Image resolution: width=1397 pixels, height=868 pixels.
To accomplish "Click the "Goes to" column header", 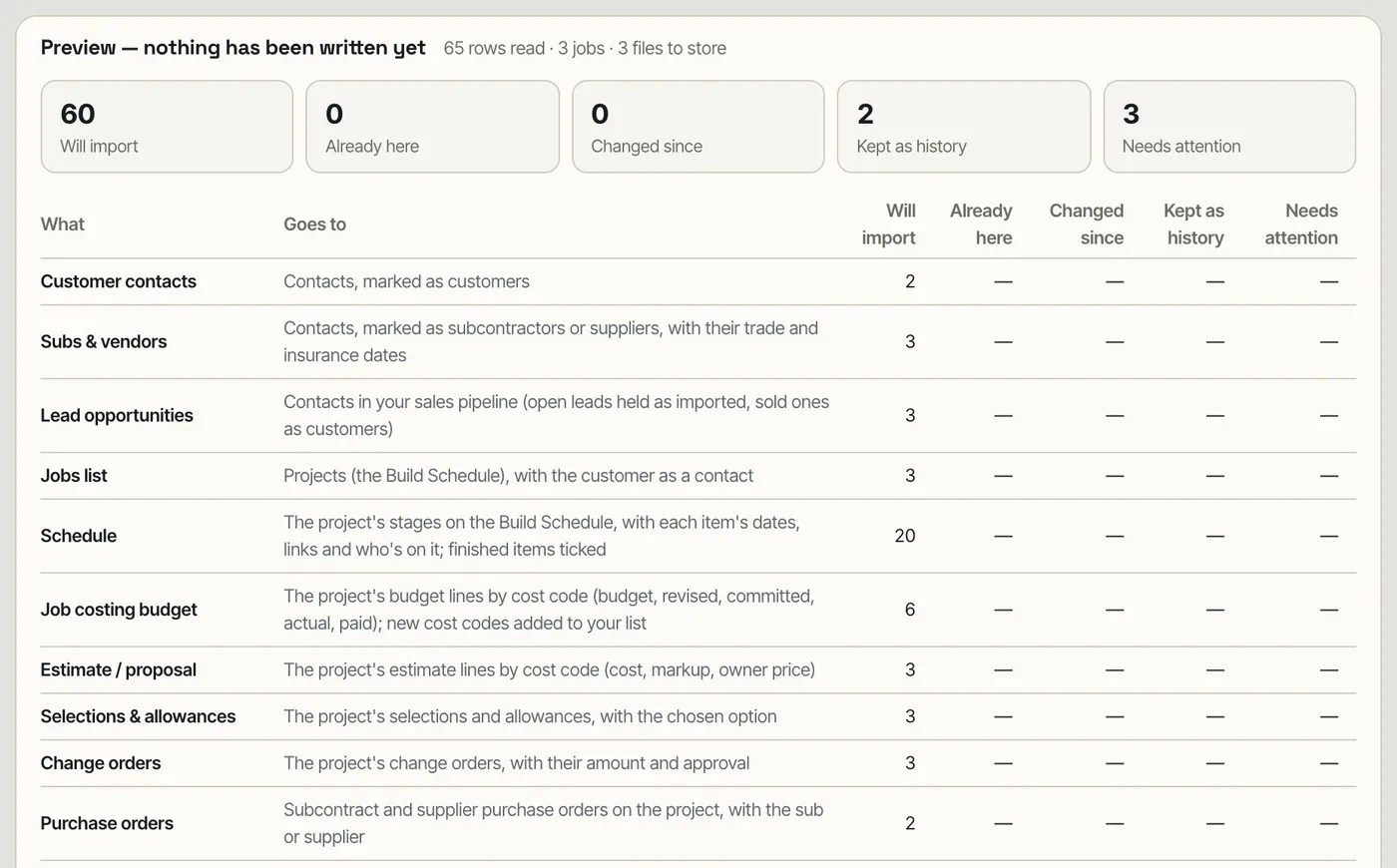I will (314, 224).
